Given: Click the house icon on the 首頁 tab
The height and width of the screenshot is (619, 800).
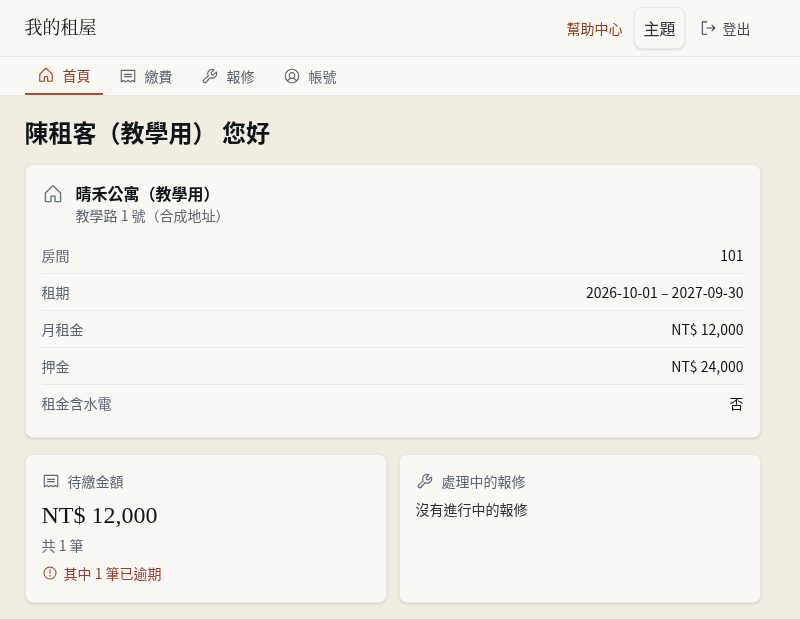Looking at the screenshot, I should (46, 76).
